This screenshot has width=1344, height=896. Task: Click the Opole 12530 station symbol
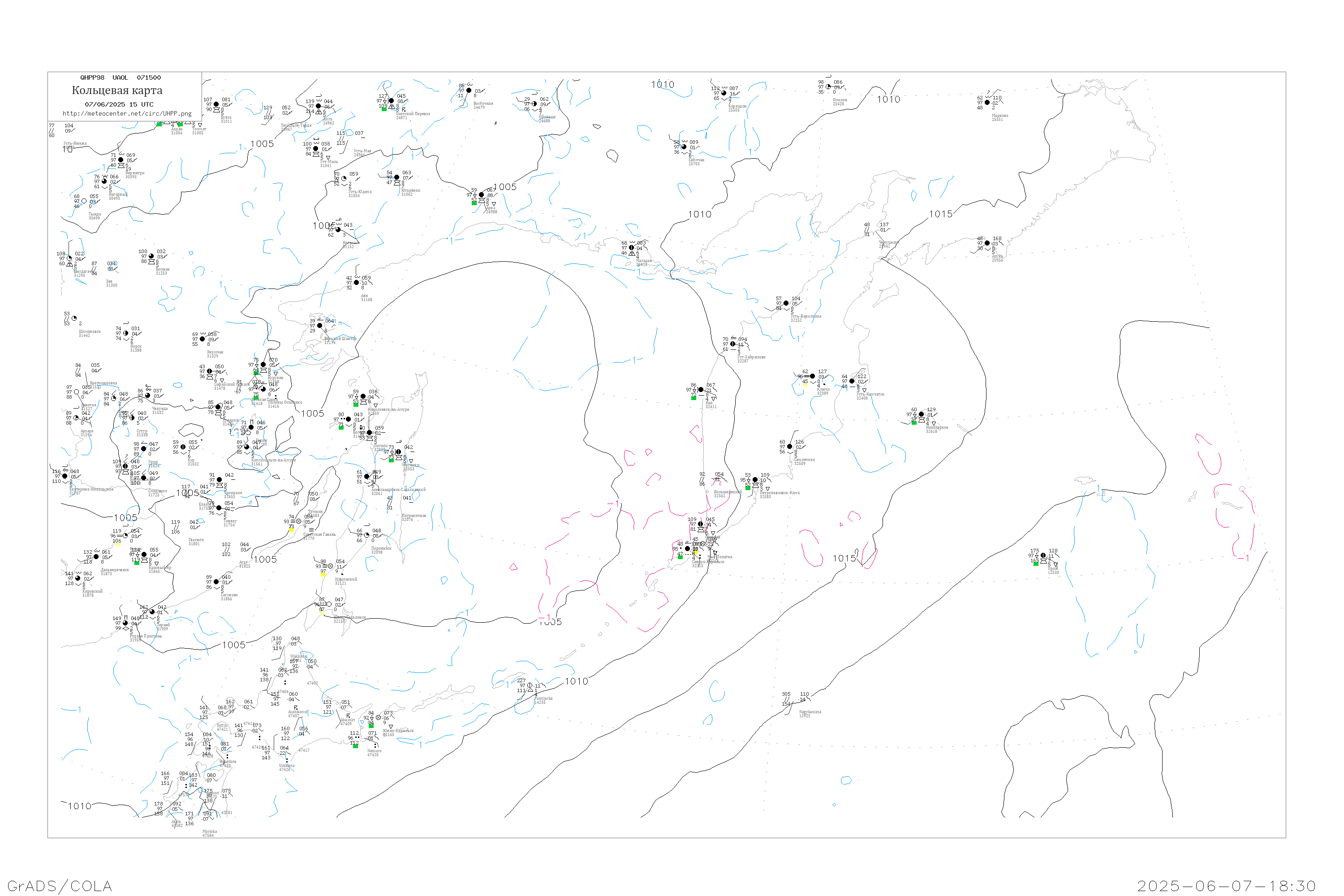point(1043,556)
